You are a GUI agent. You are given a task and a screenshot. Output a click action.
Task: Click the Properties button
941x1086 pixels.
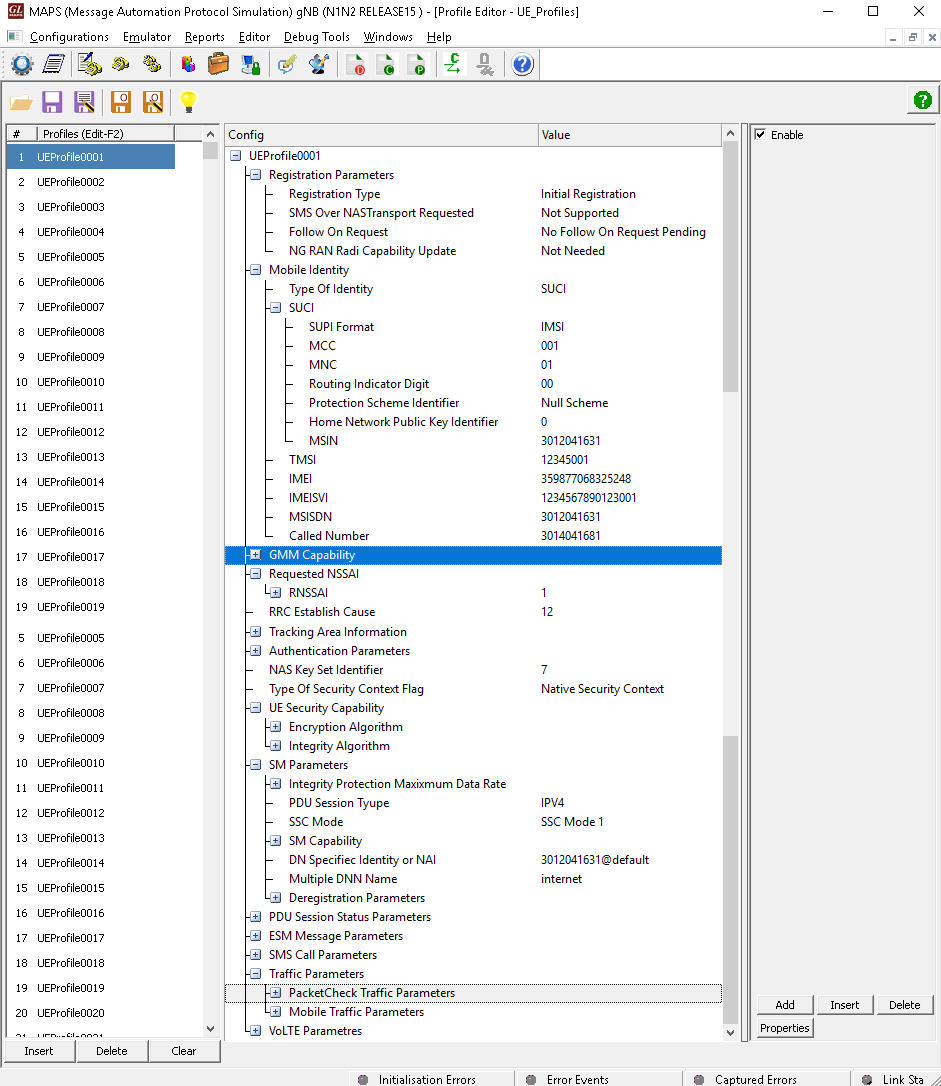[x=784, y=1027]
